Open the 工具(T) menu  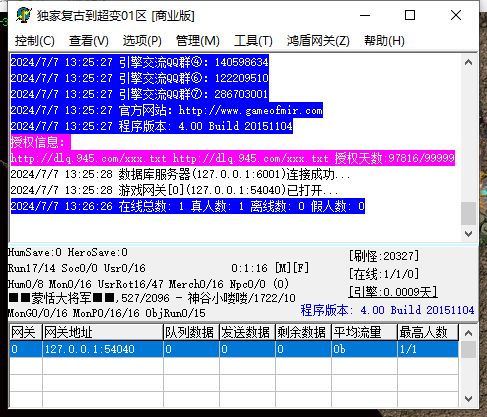coord(253,41)
